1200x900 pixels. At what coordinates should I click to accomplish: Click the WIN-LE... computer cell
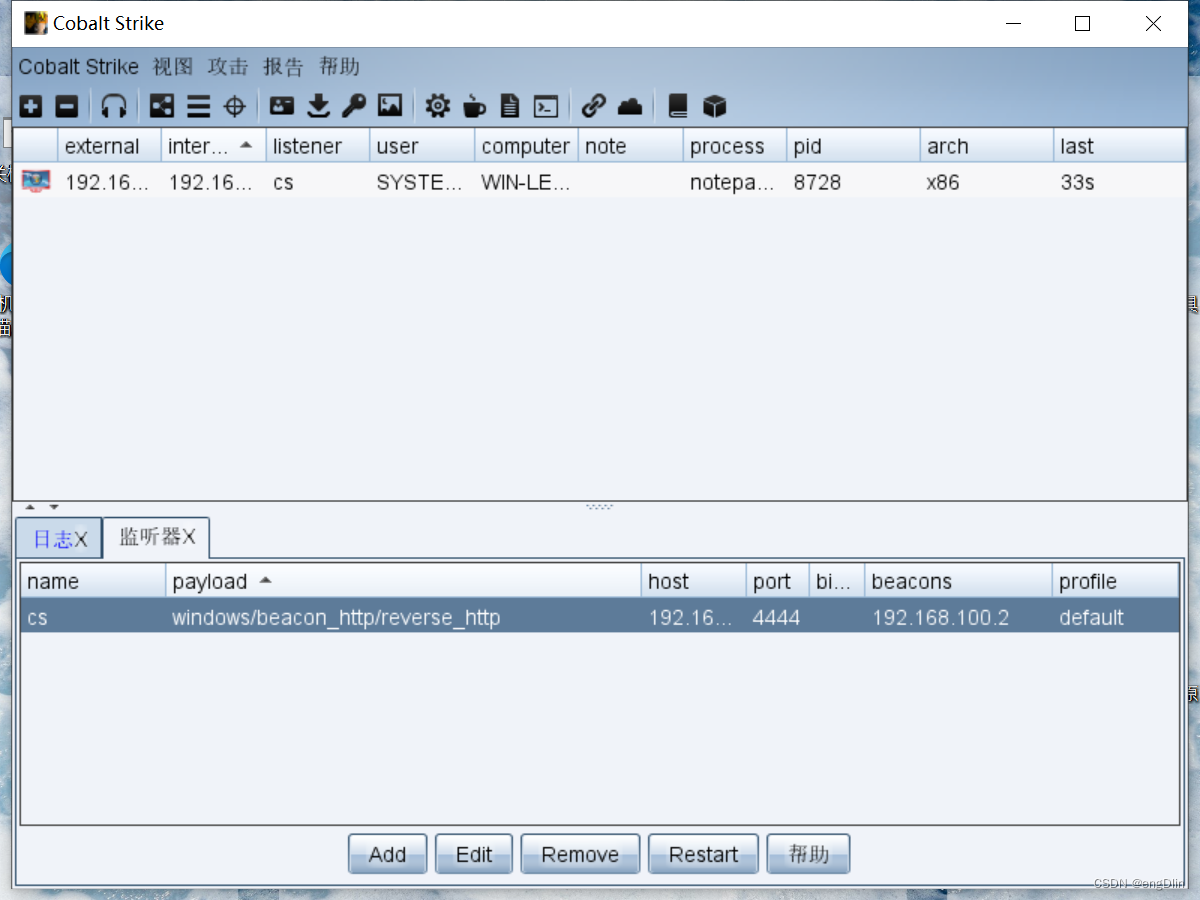(526, 182)
